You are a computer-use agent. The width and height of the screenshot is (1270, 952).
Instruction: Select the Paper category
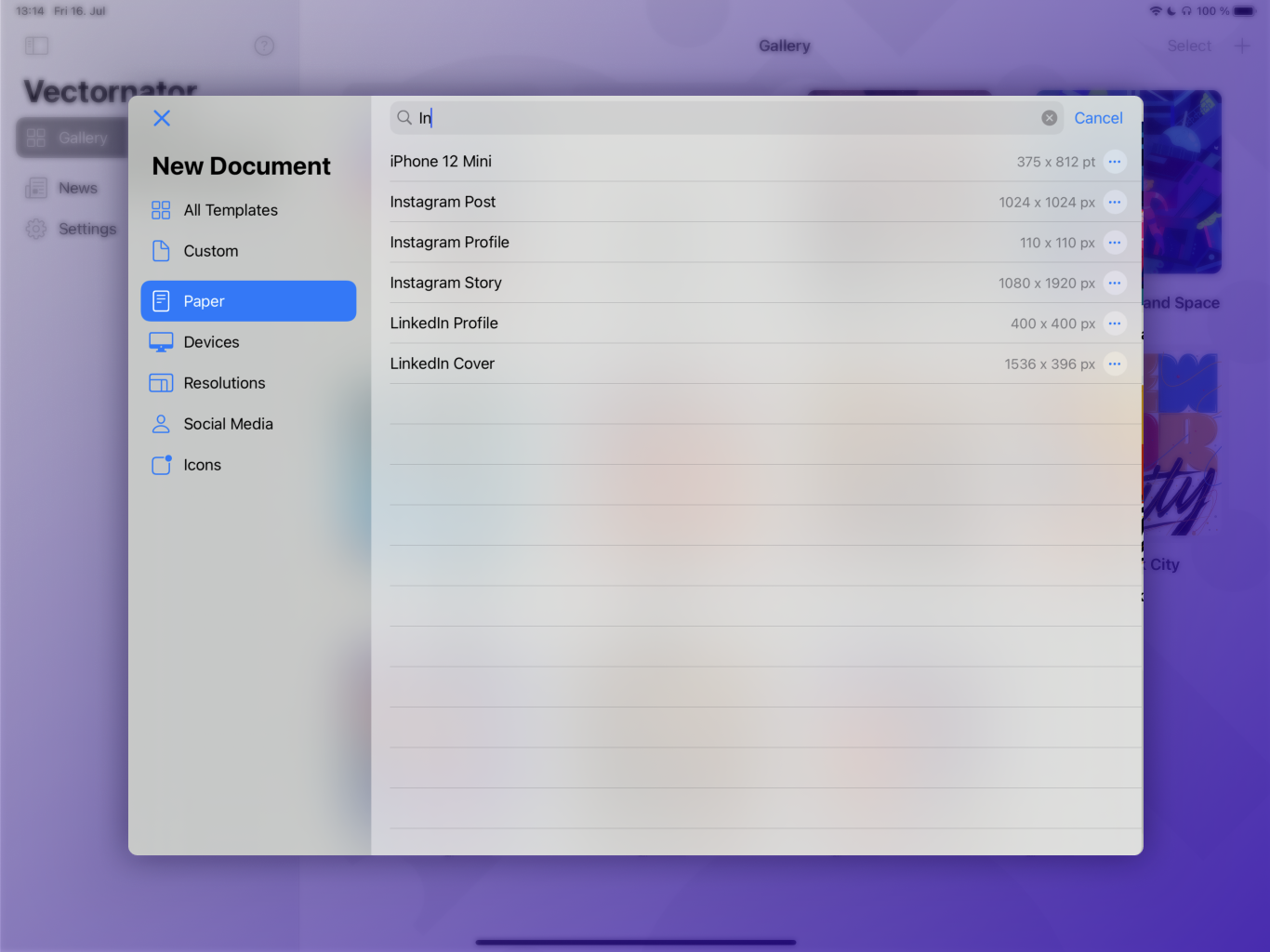[248, 301]
